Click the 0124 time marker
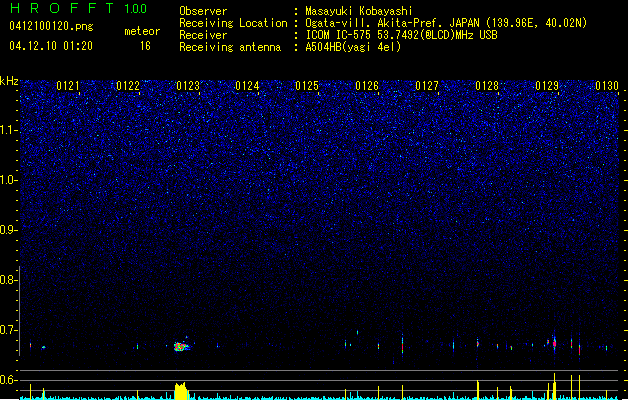 click(247, 86)
